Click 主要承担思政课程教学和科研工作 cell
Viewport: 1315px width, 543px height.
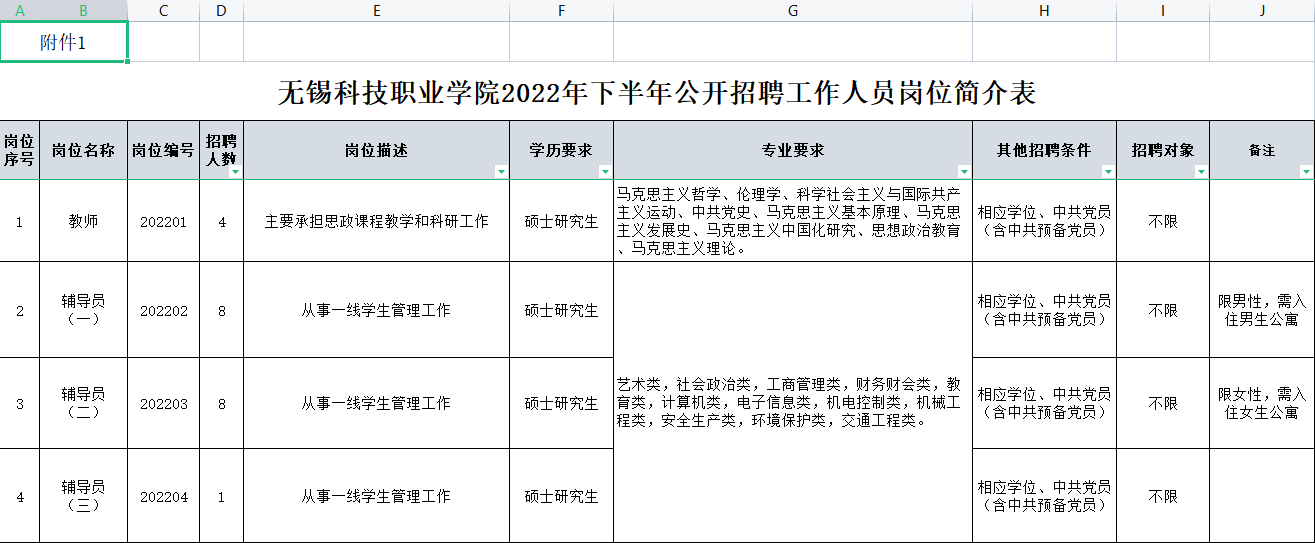(377, 221)
